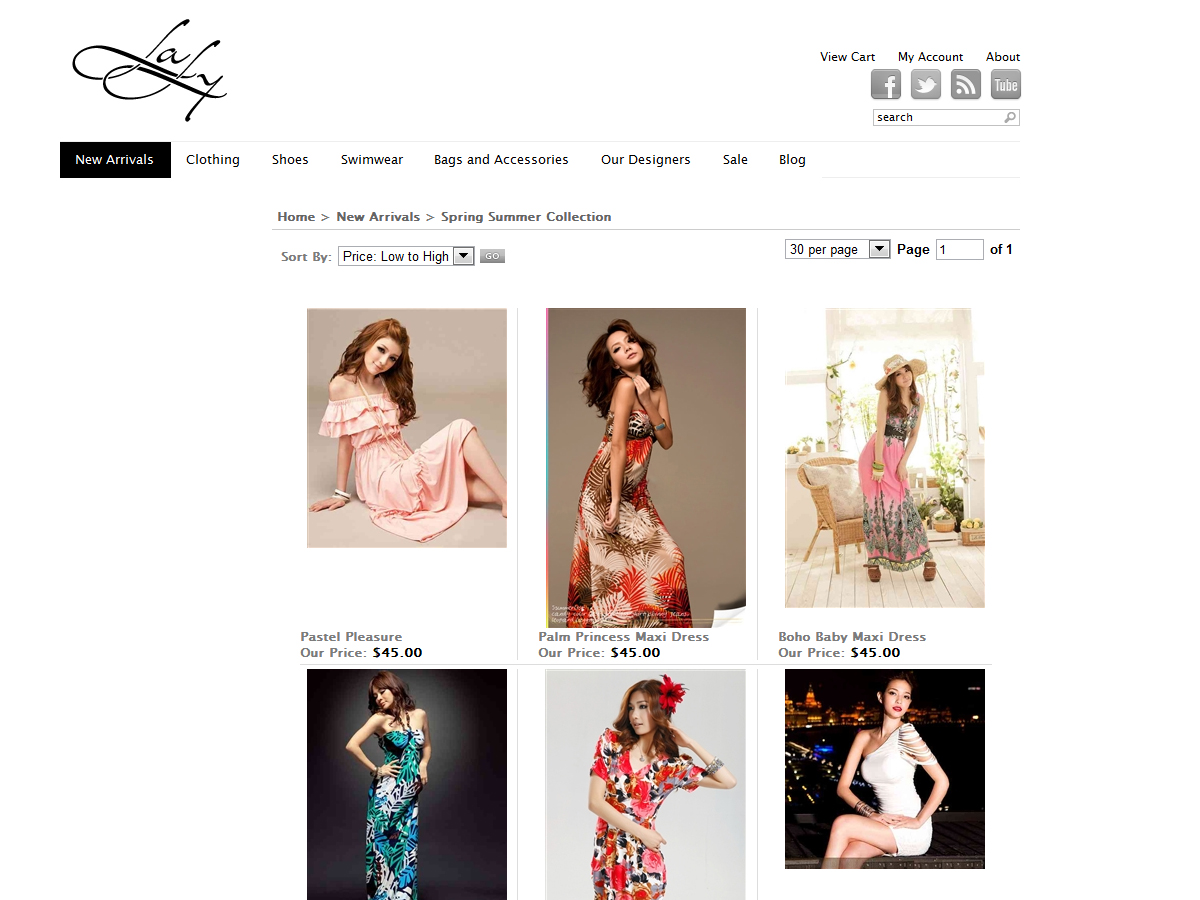The height and width of the screenshot is (900, 1200).
Task: Click Palm Princess price $45.00
Action: 635,653
